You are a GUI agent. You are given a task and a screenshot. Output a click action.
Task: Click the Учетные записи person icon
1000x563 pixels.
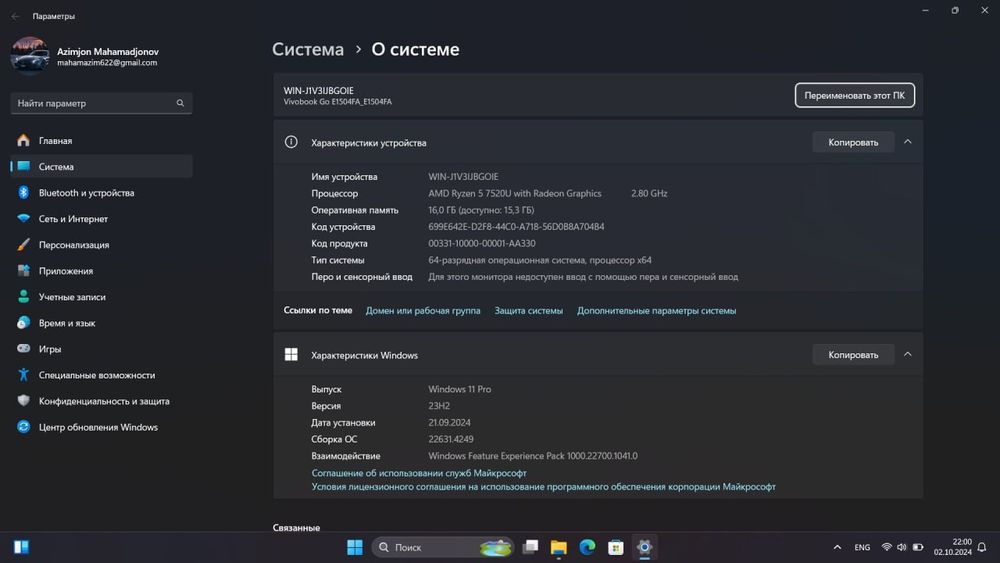click(24, 296)
